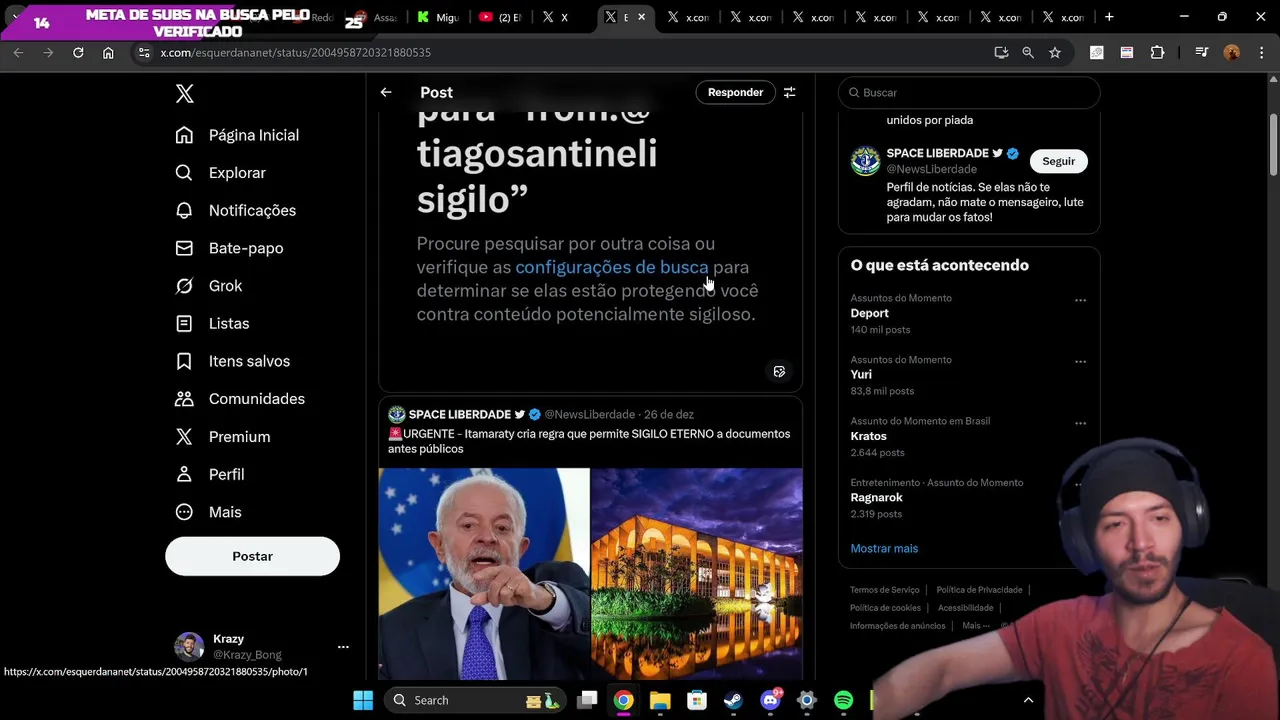1280x720 pixels.
Task: Open Termos de Serviço footer link
Action: [884, 590]
